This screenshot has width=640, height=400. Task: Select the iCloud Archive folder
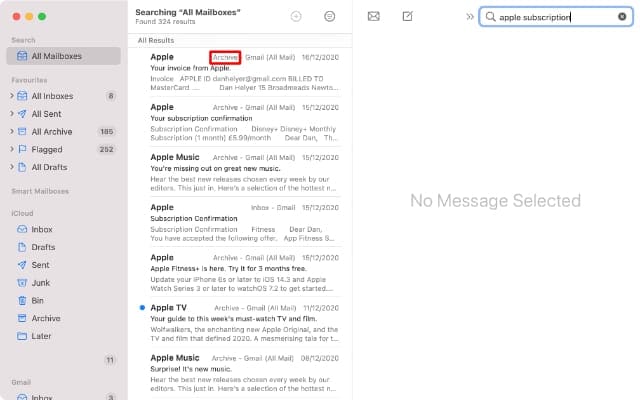45,319
